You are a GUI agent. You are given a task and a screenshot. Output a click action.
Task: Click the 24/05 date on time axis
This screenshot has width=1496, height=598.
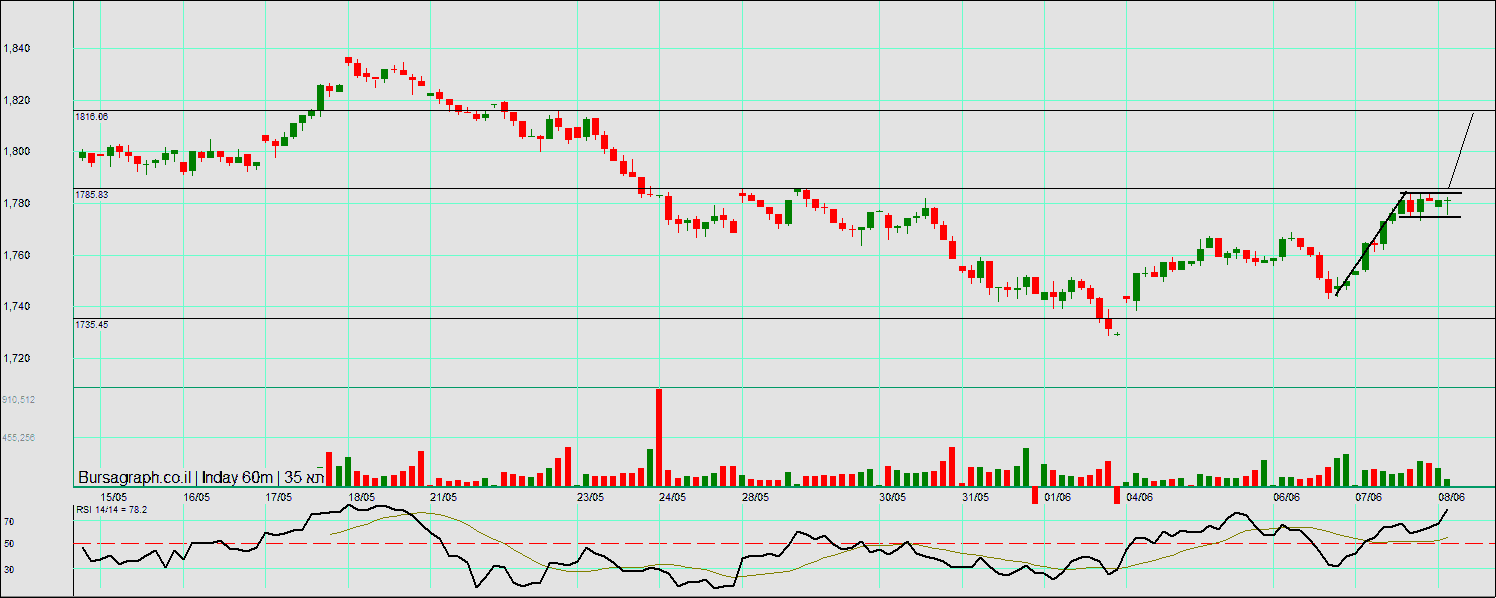pos(672,496)
